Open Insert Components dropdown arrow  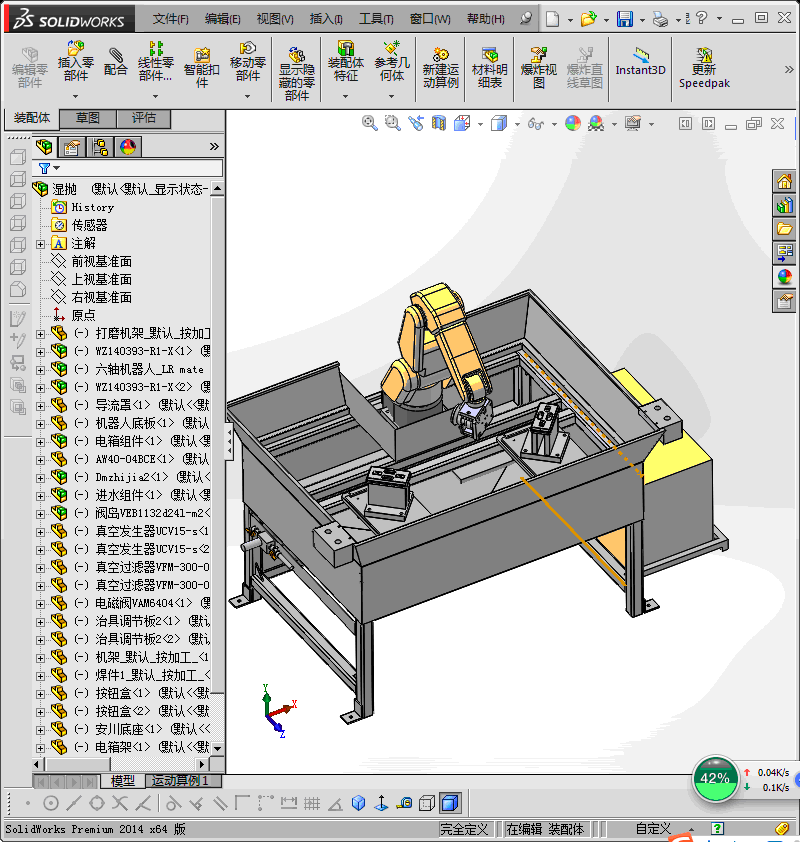point(75,96)
